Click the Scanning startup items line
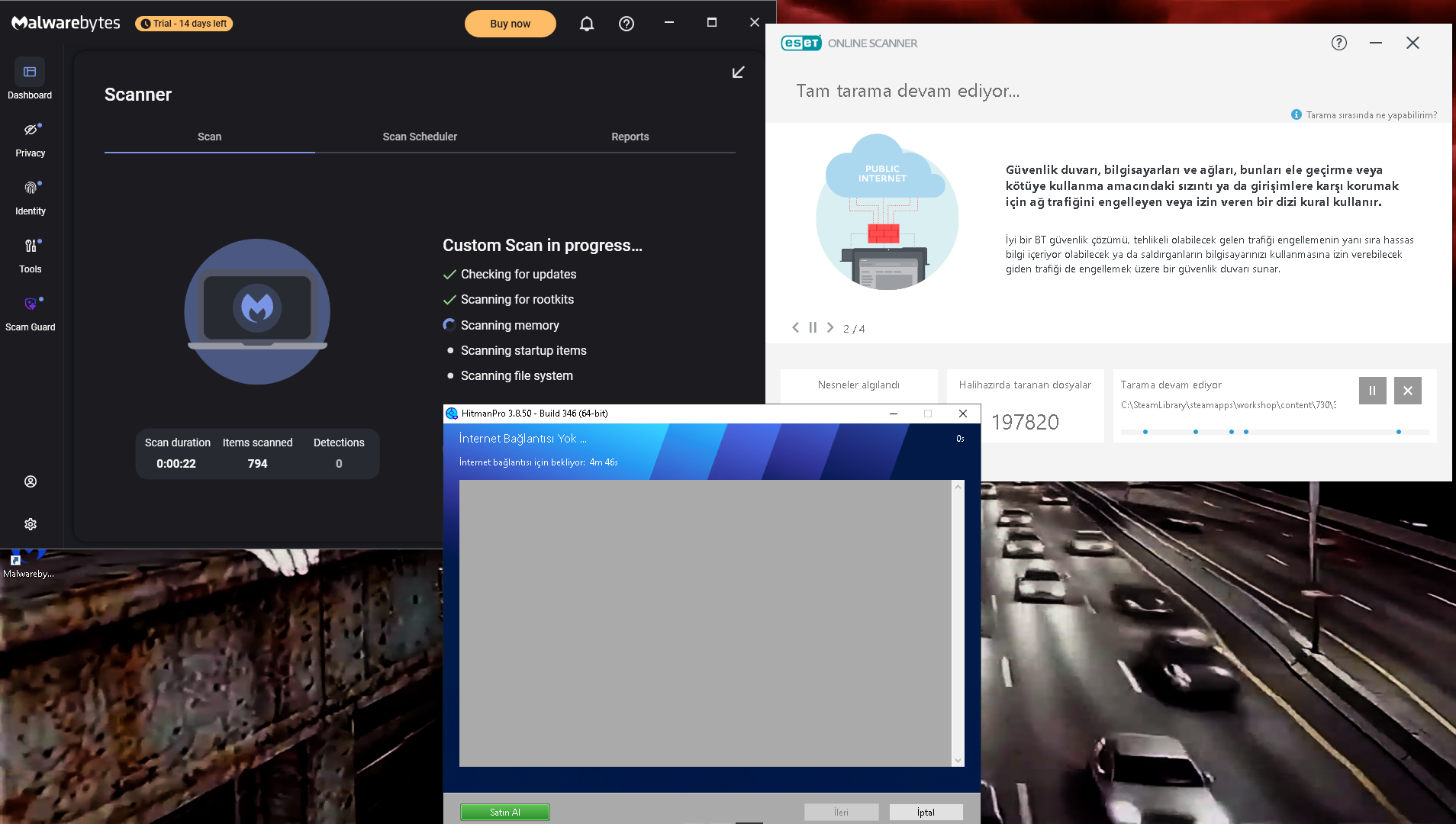Screen dimensions: 1456x824 (x=523, y=350)
